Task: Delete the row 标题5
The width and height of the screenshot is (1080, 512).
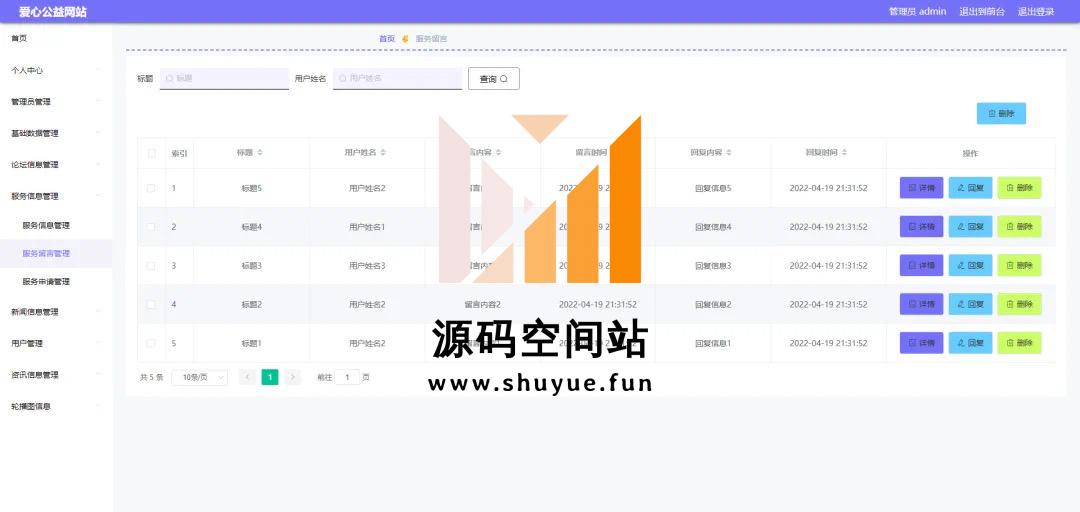Action: pyautogui.click(x=1019, y=187)
